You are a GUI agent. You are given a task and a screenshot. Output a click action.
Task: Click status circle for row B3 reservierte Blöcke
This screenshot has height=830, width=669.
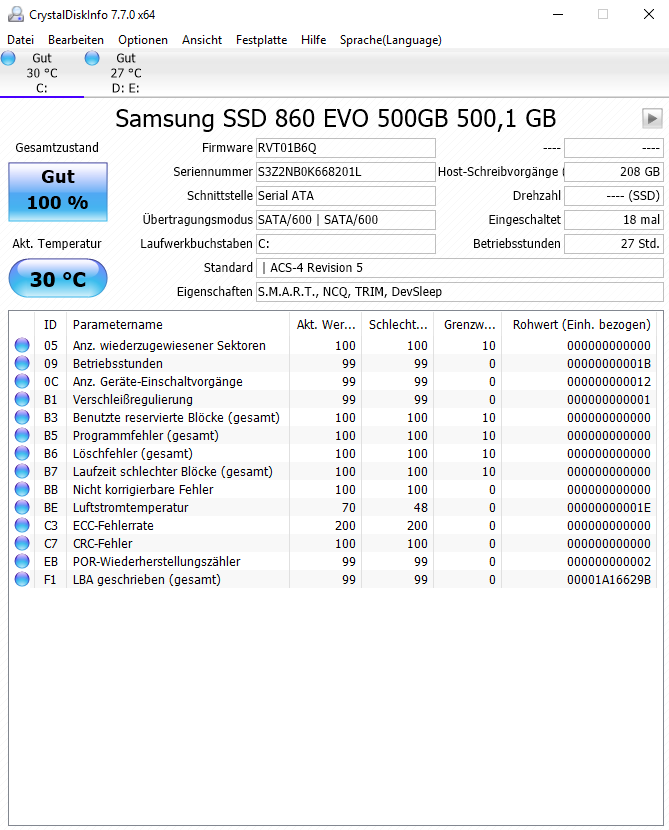[x=22, y=417]
